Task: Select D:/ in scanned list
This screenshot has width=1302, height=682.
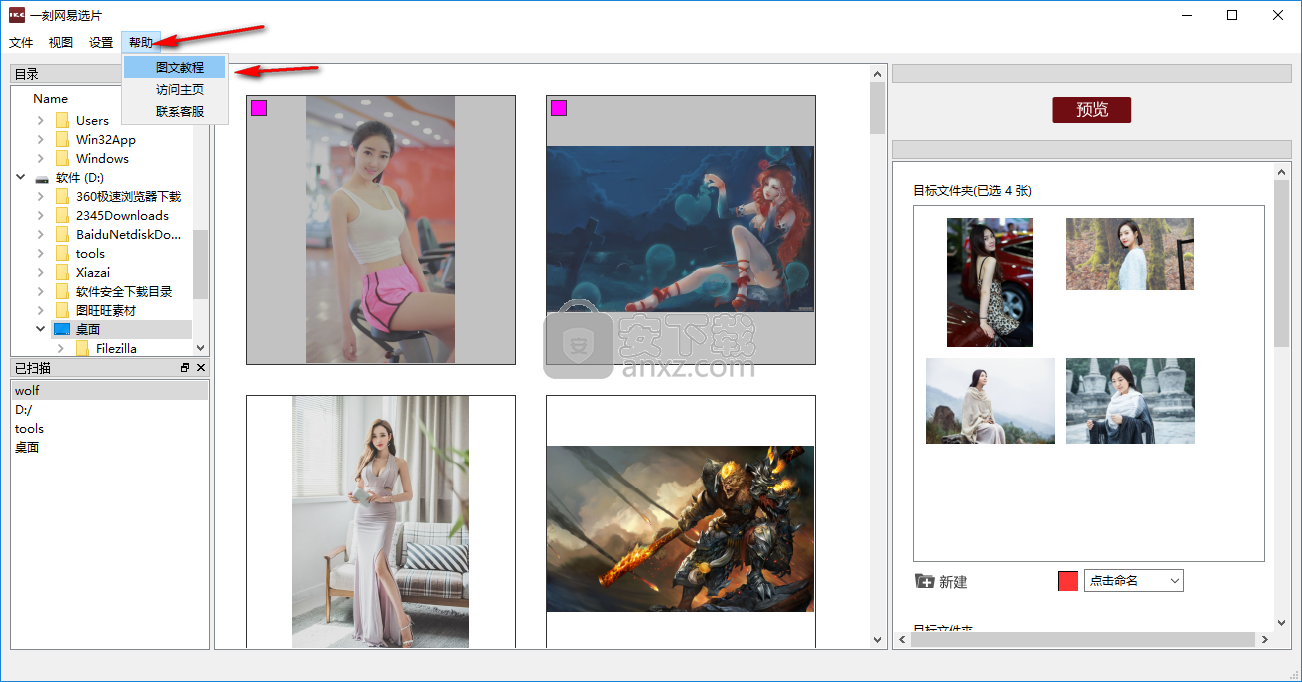Action: [x=110, y=410]
